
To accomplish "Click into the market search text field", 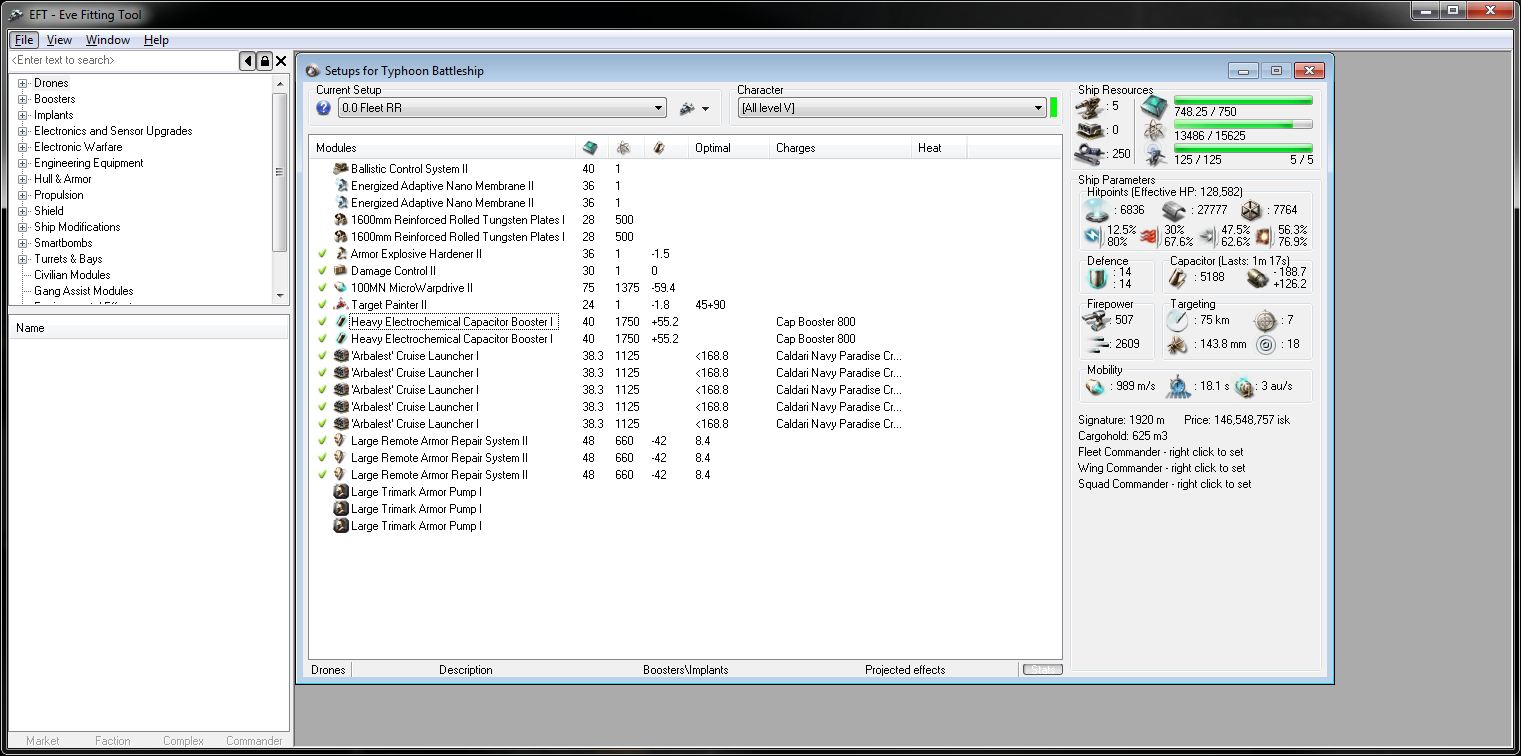I will click(x=120, y=61).
